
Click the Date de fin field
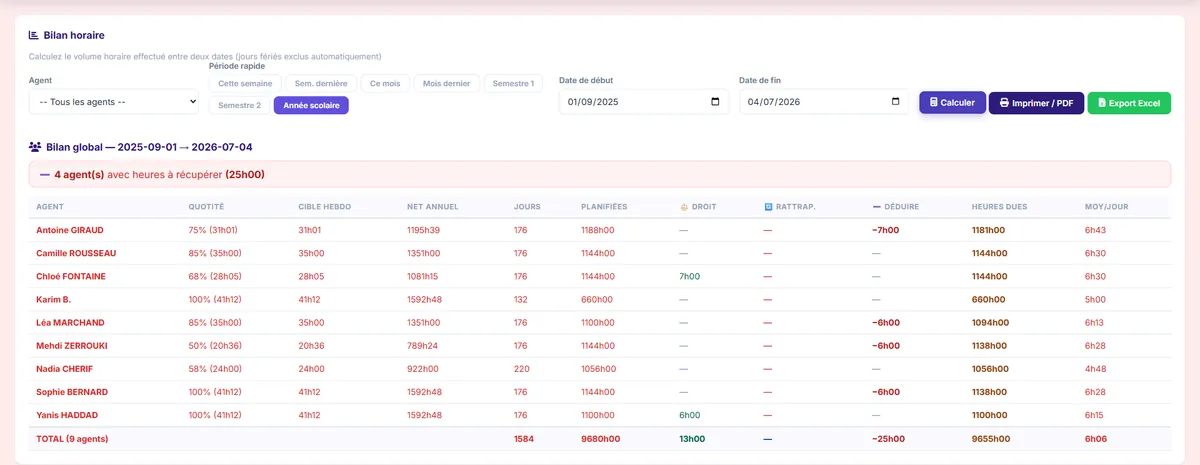(x=824, y=102)
